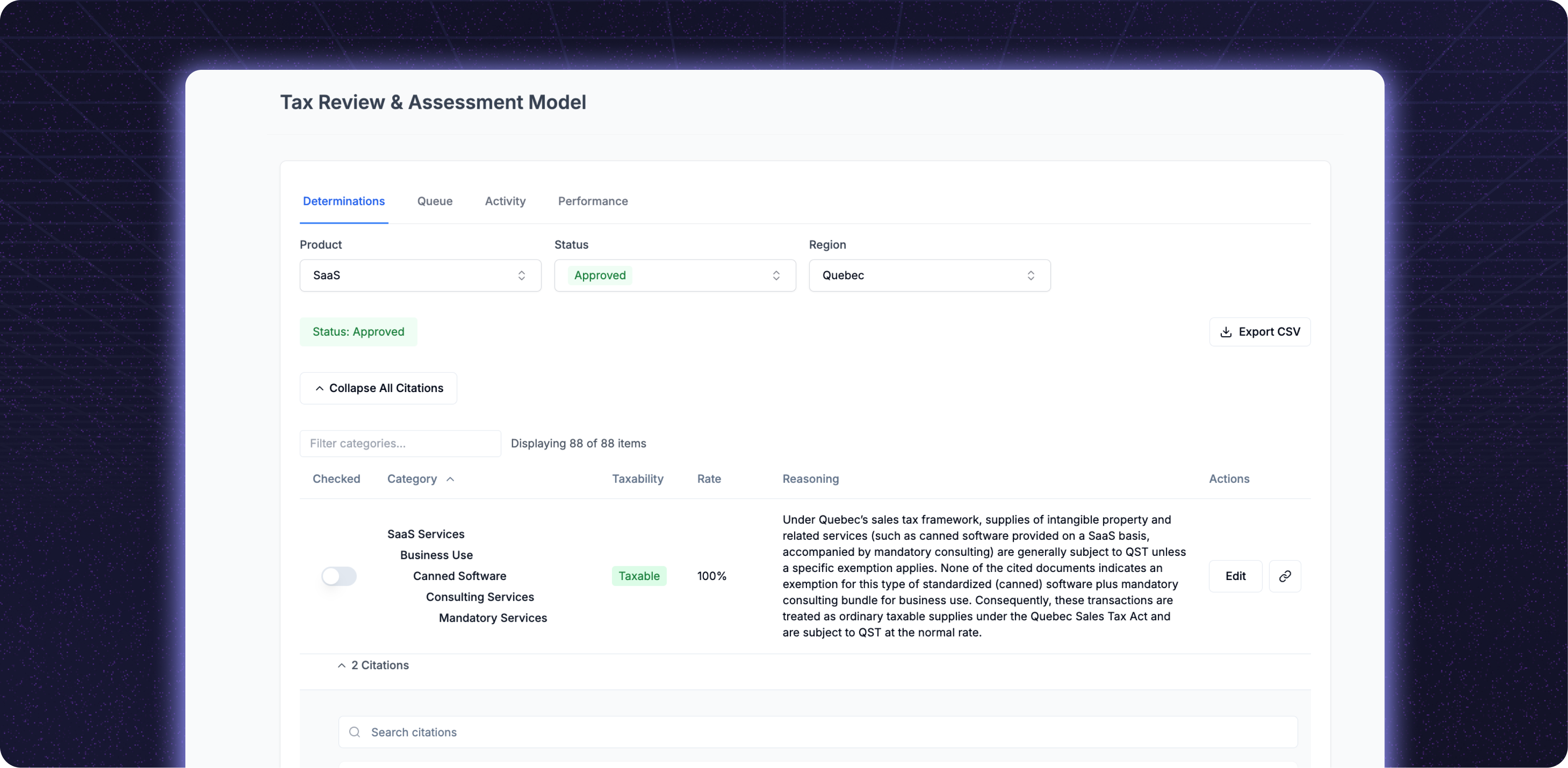Open the Status dropdown showing Approved

pos(674,275)
